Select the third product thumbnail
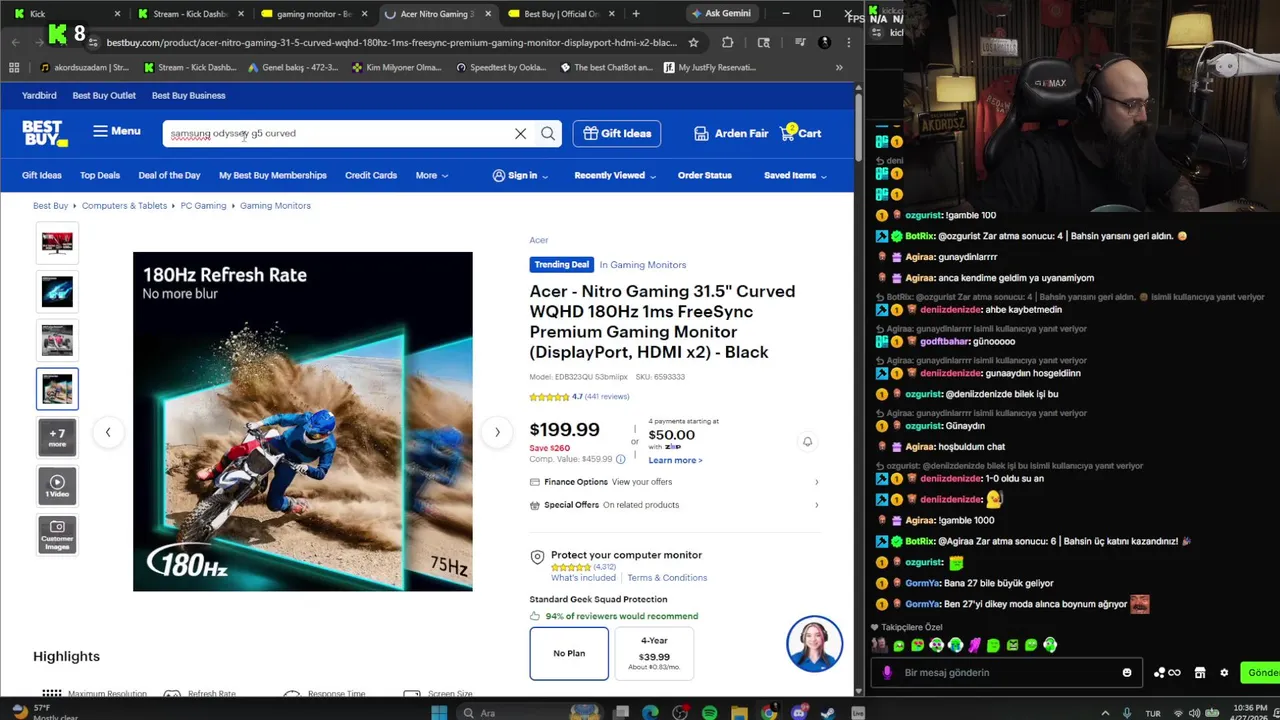The width and height of the screenshot is (1280, 720). [x=57, y=340]
